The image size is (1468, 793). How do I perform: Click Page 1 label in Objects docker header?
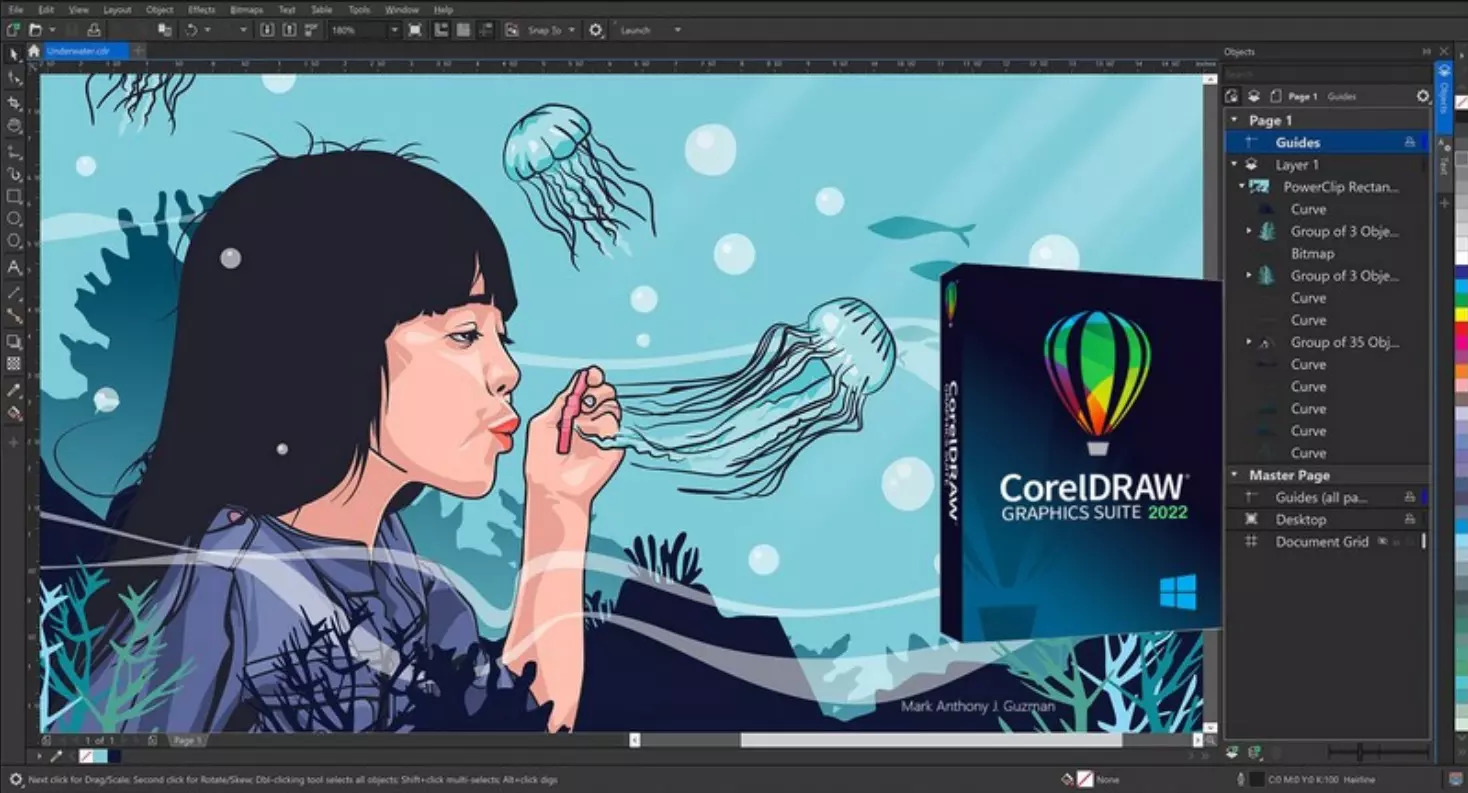click(x=1302, y=96)
